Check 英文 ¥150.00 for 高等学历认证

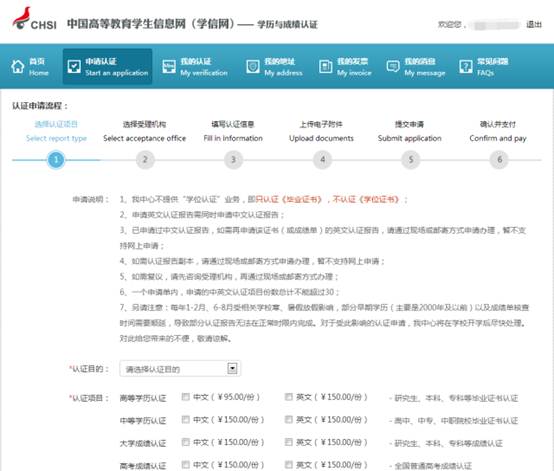point(289,397)
